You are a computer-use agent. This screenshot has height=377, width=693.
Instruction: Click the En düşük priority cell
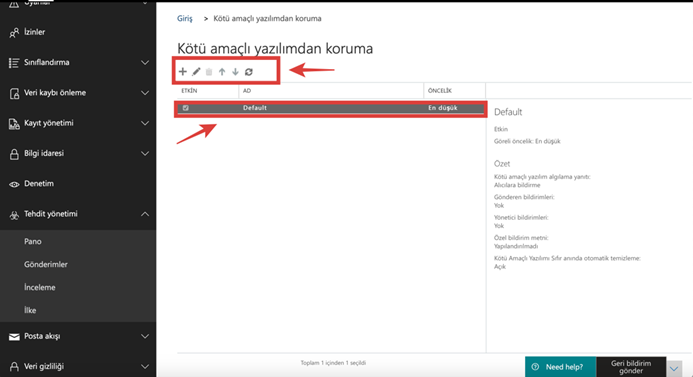pyautogui.click(x=442, y=108)
